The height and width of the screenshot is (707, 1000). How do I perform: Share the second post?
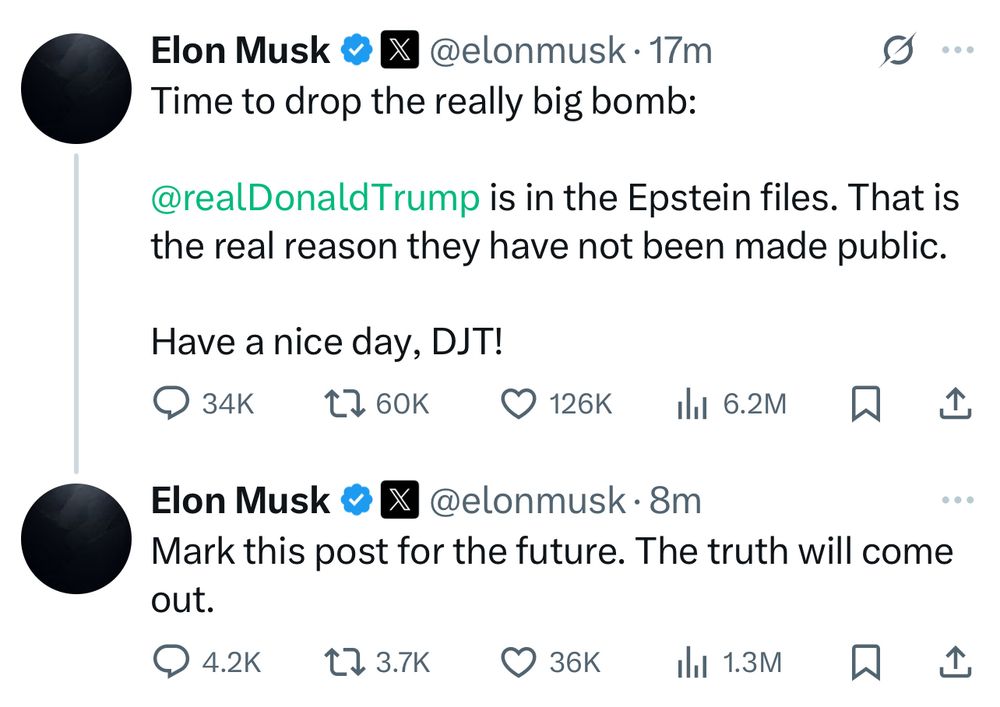(x=955, y=662)
